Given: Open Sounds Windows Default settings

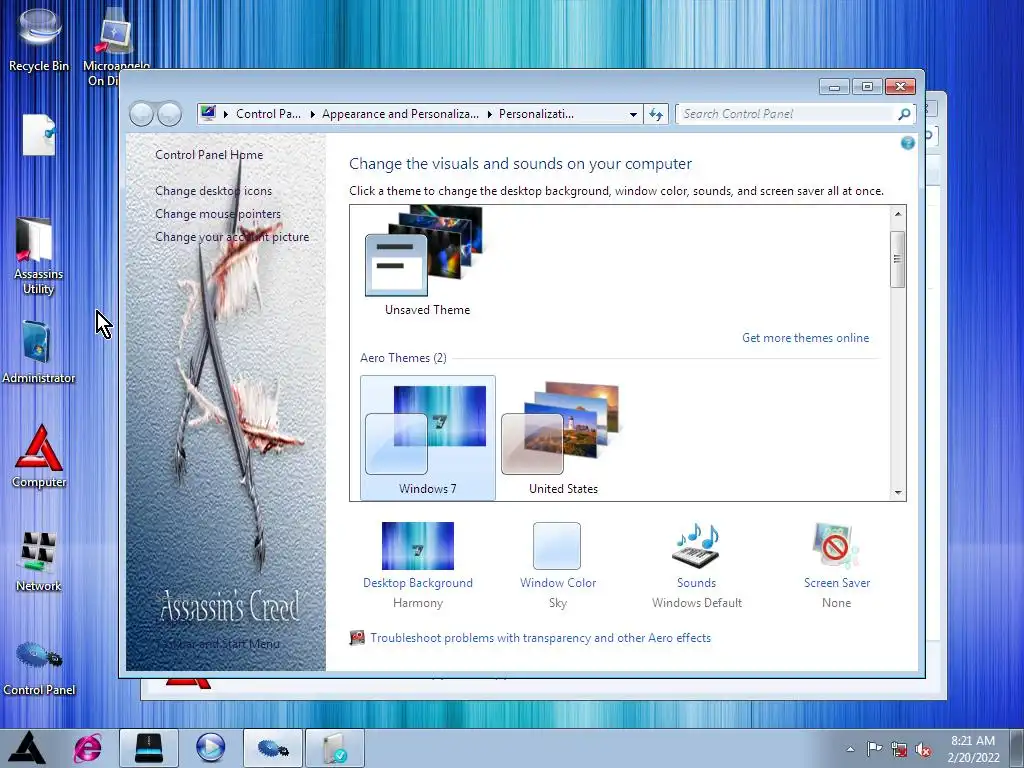Looking at the screenshot, I should pyautogui.click(x=696, y=566).
